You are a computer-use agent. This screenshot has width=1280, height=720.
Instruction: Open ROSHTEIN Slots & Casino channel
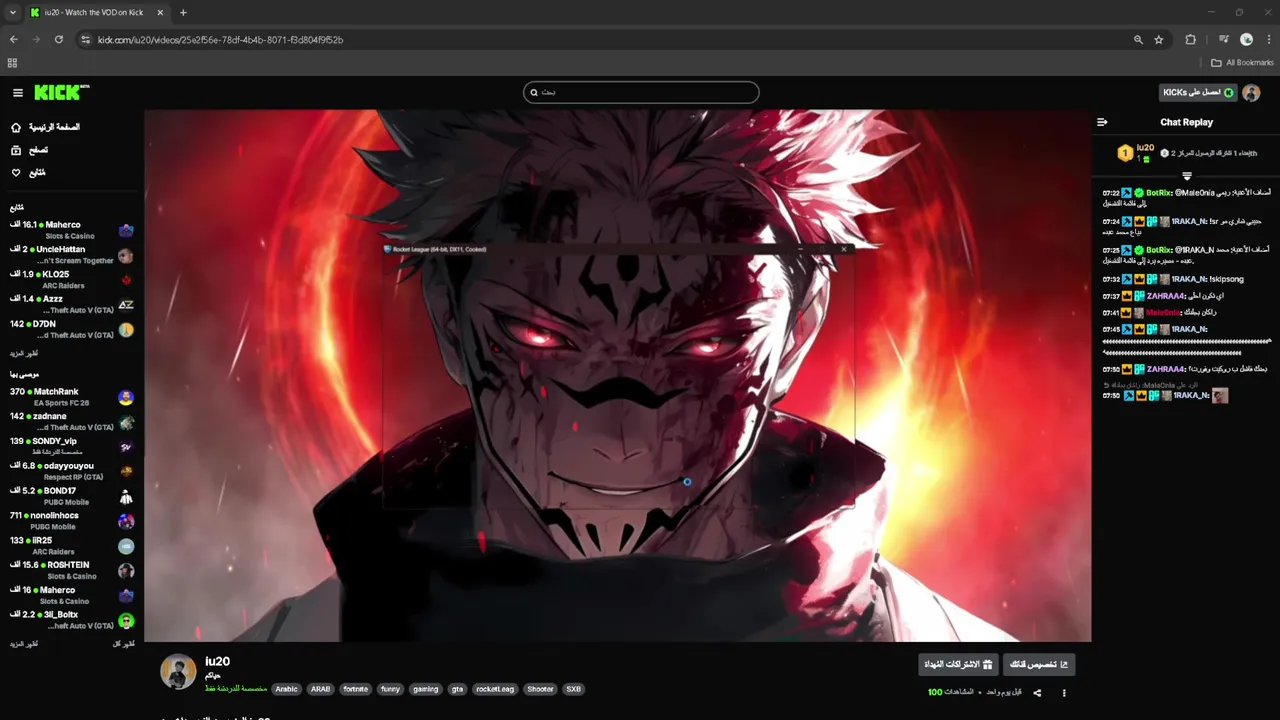(72, 570)
